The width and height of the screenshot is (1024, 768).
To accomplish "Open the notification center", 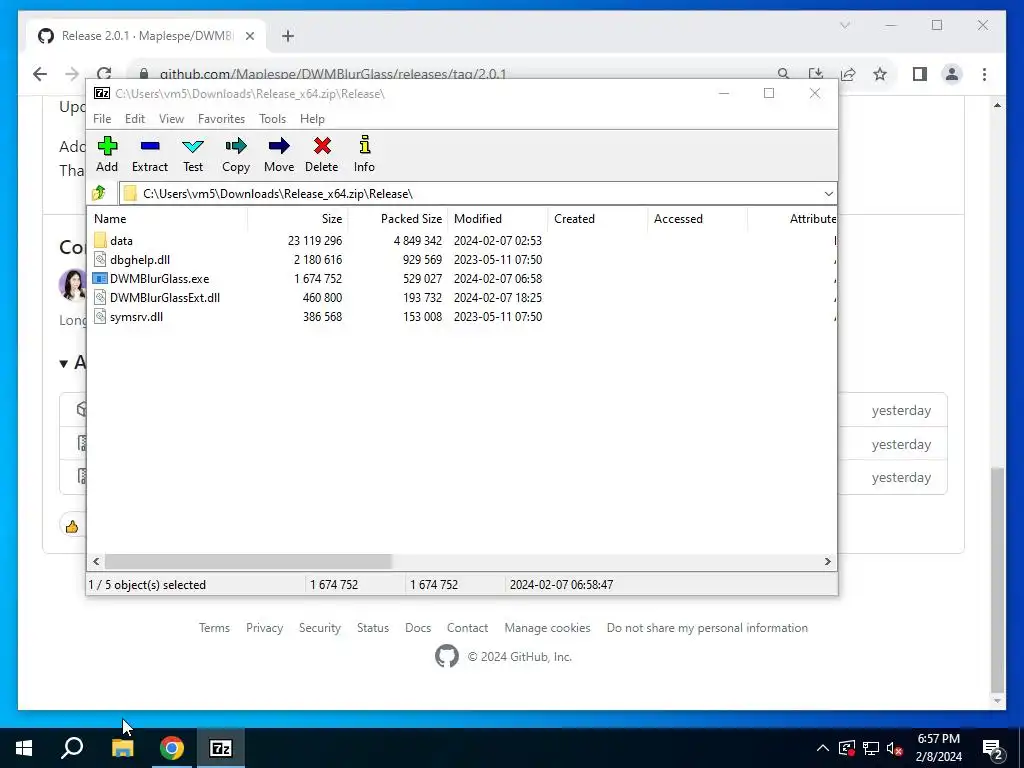I will pyautogui.click(x=993, y=748).
